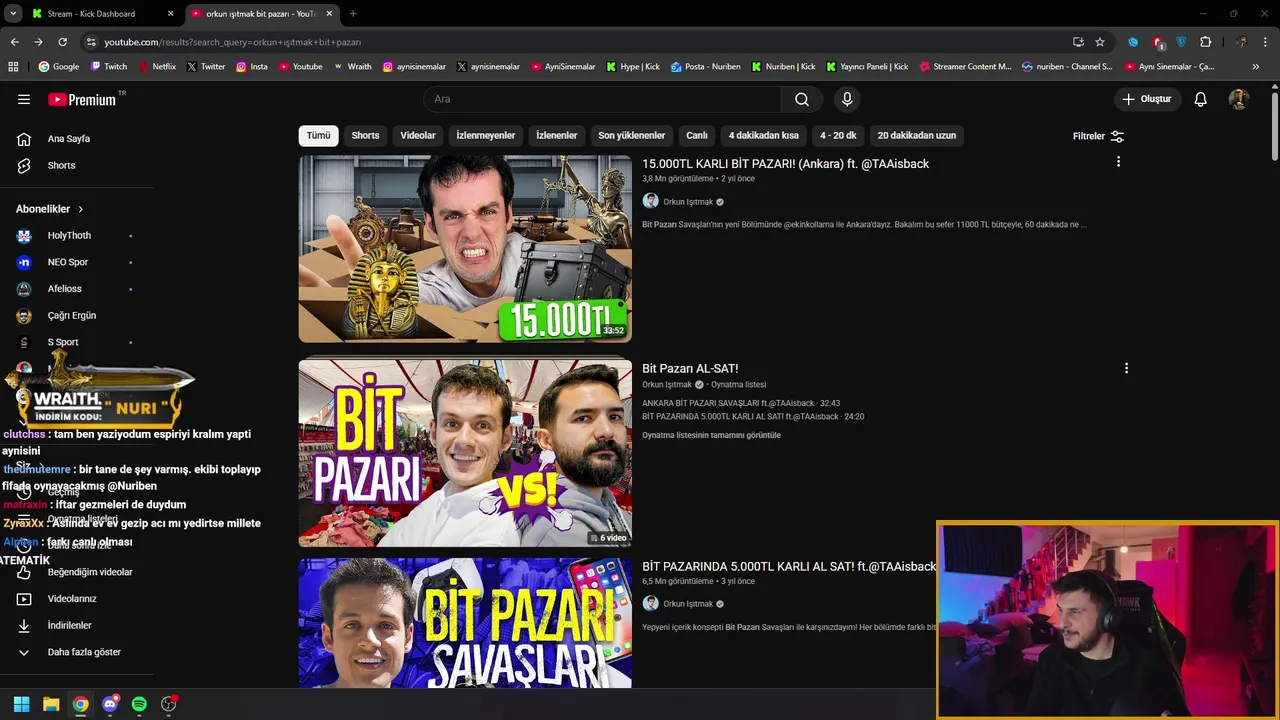Image resolution: width=1280 pixels, height=720 pixels.
Task: Open more options for 15.000TL video
Action: 1118,162
